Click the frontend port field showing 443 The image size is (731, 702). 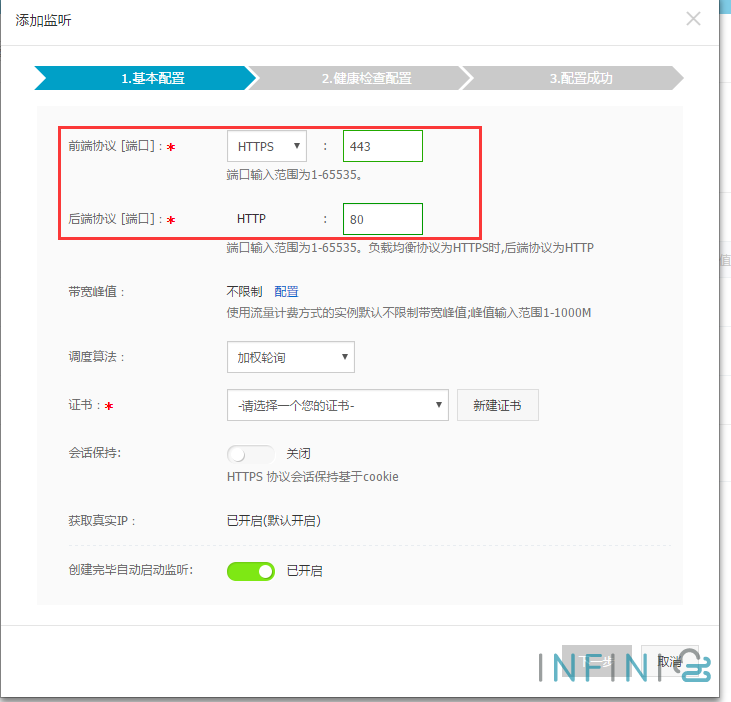pos(382,146)
